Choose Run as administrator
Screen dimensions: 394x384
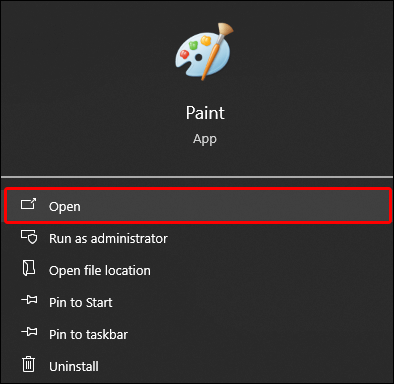coord(108,238)
